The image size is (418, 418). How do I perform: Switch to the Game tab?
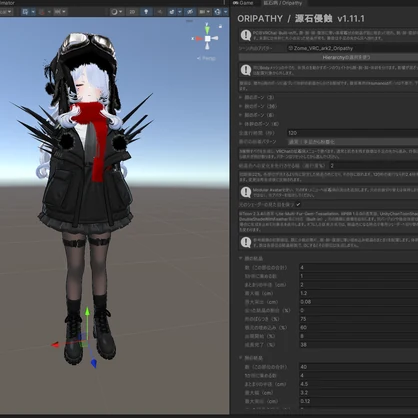point(244,3)
